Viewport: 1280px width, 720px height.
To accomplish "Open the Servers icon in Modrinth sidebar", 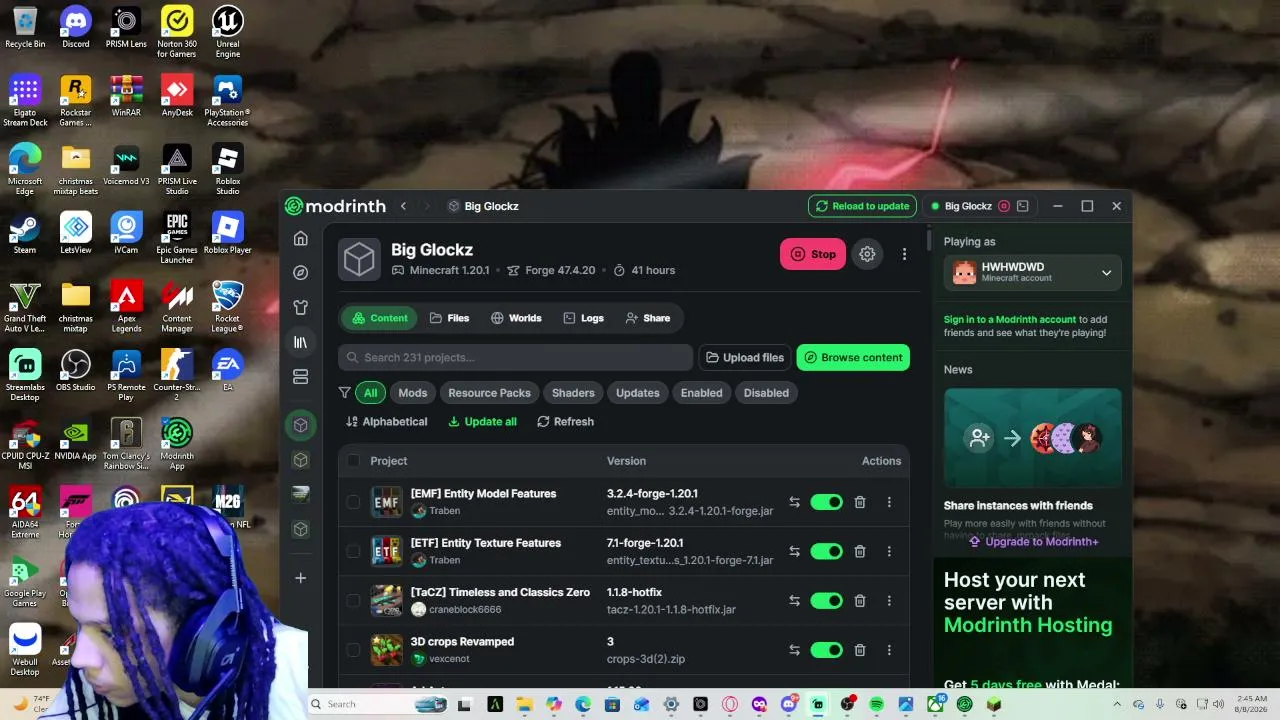I will coord(301,377).
